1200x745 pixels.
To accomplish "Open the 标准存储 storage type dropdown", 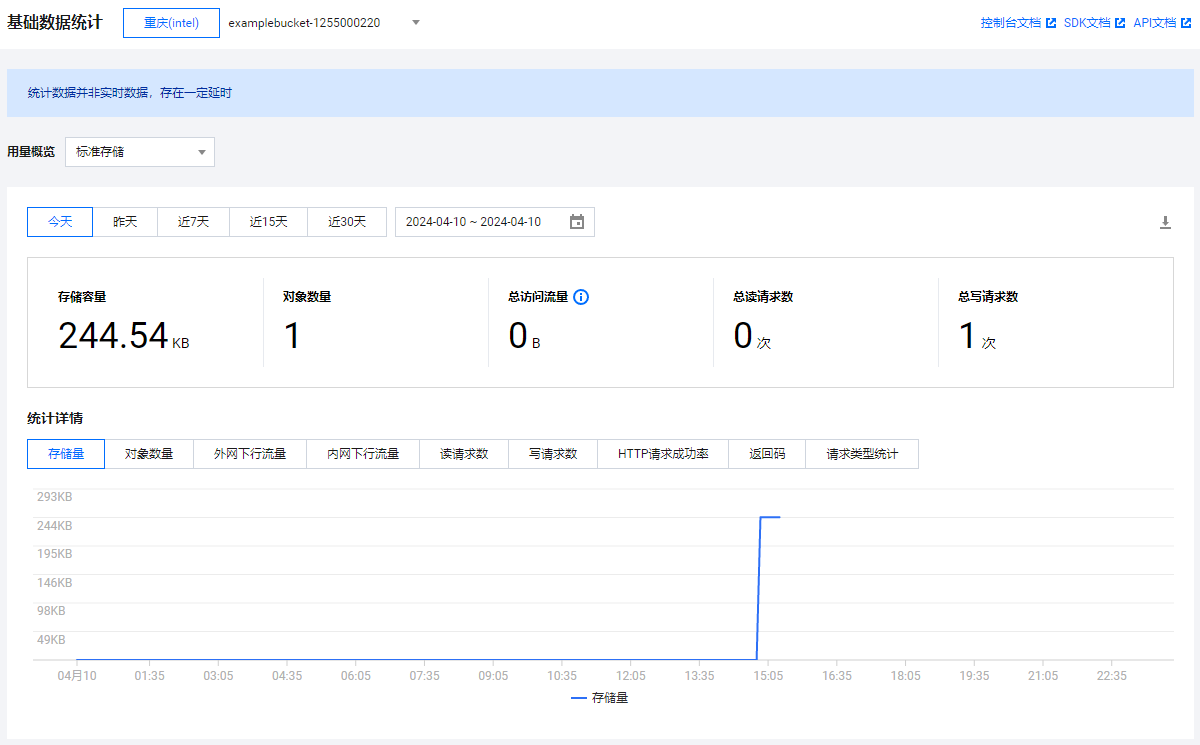I will pos(140,152).
